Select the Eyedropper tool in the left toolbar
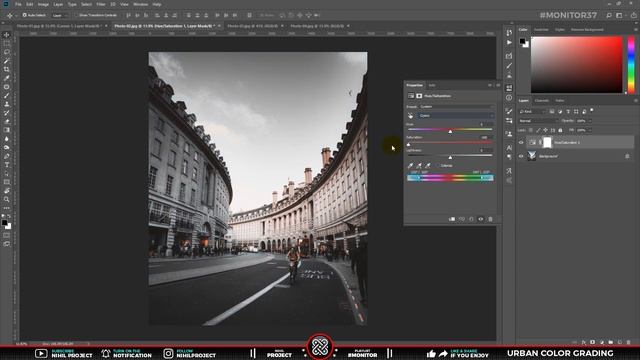Screen dimensions: 640x360 7,78
